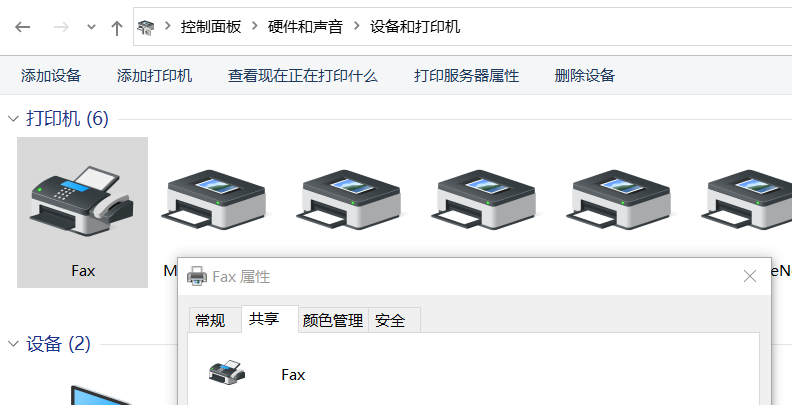Screen dimensions: 792x405
Task: Select the second printer icon after Fax
Action: pyautogui.click(x=213, y=199)
